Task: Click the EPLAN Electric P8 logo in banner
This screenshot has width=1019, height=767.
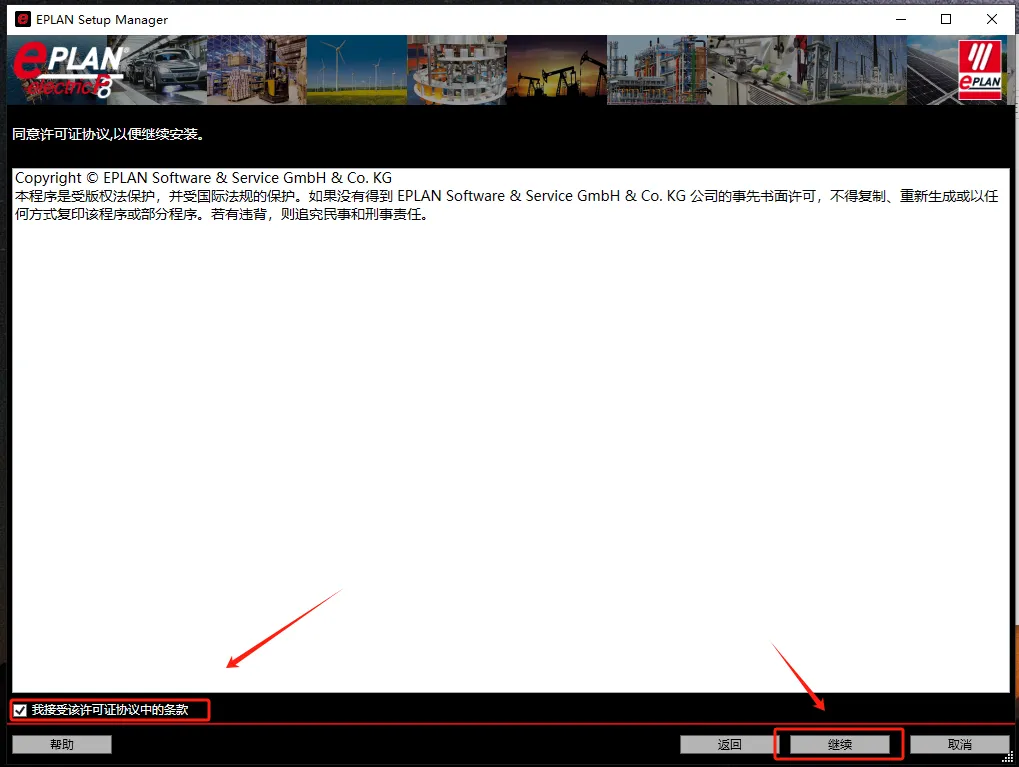Action: tap(68, 70)
